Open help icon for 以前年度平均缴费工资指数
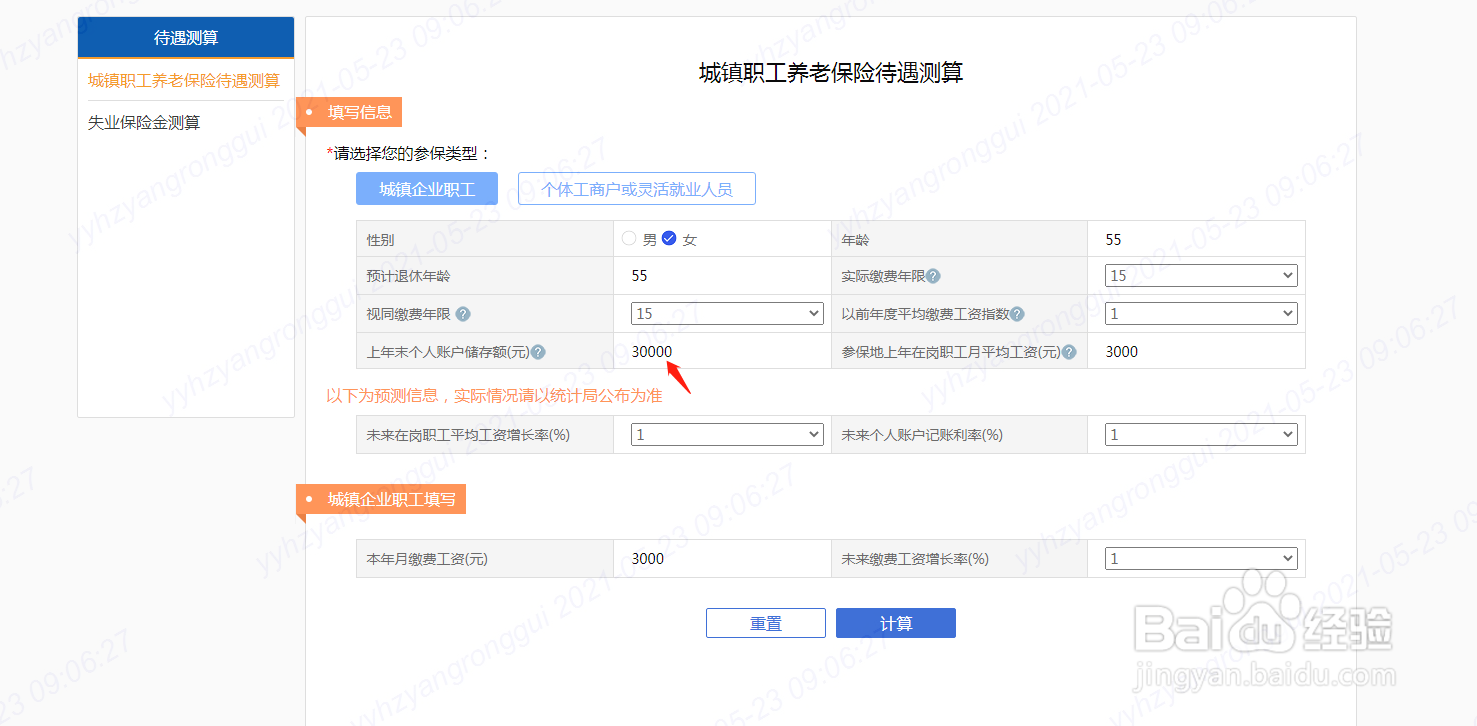This screenshot has width=1477, height=726. [1017, 314]
